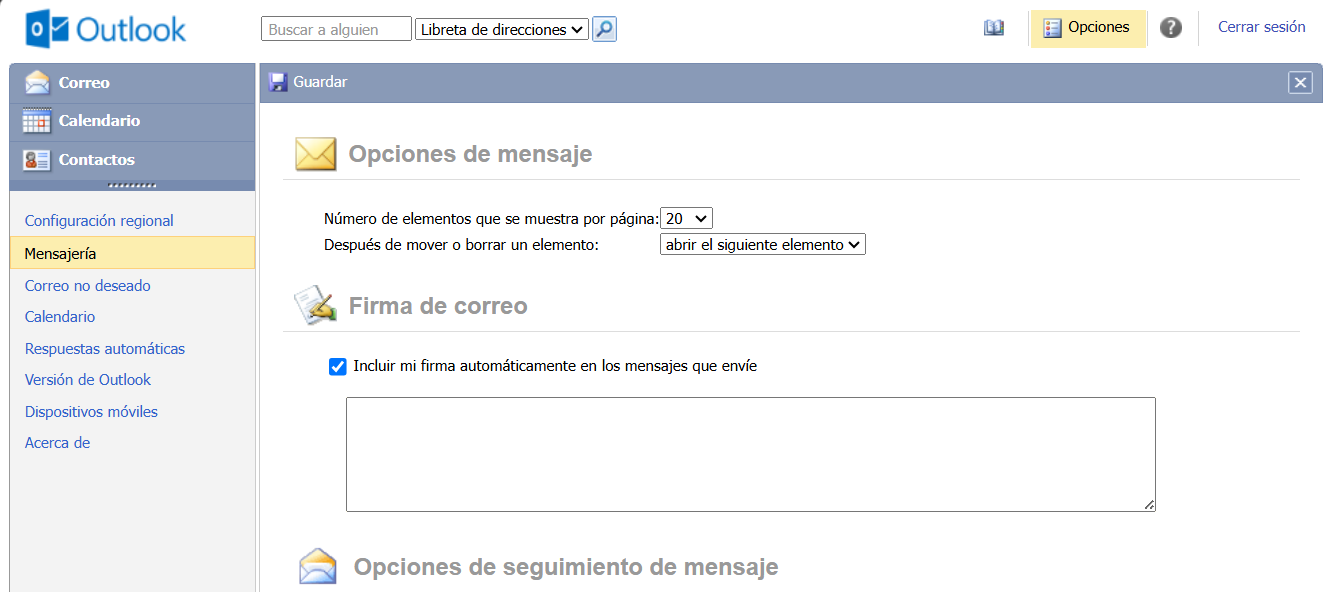1326x592 pixels.
Task: Toggle automatic signature inclusion checkbox
Action: (338, 366)
